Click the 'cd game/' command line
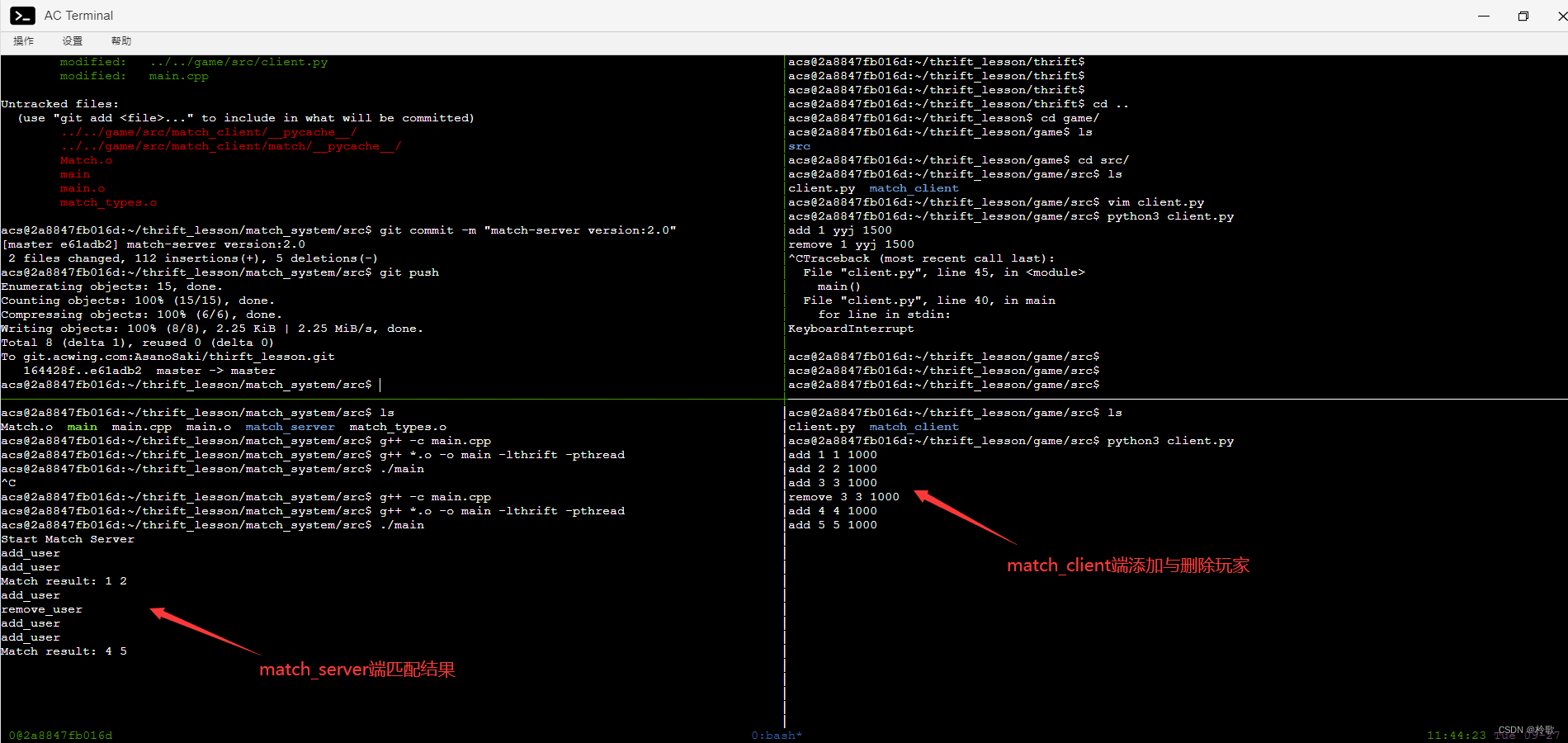 pyautogui.click(x=943, y=118)
